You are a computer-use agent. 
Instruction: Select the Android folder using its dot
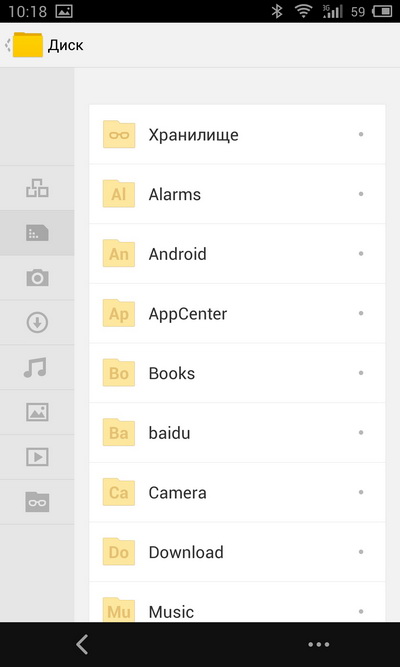(361, 254)
